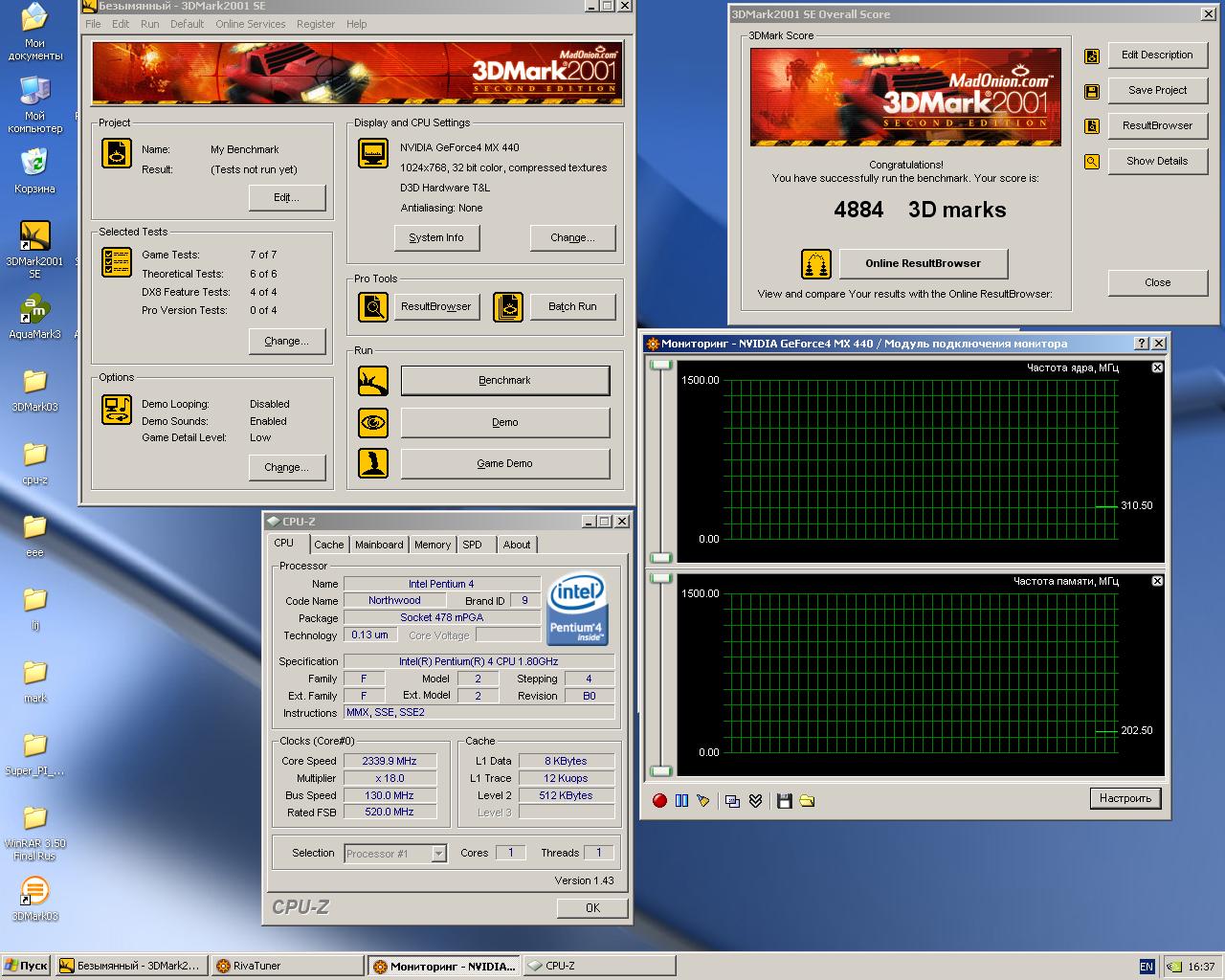Open the Корзина recycle bin icon

(x=34, y=171)
